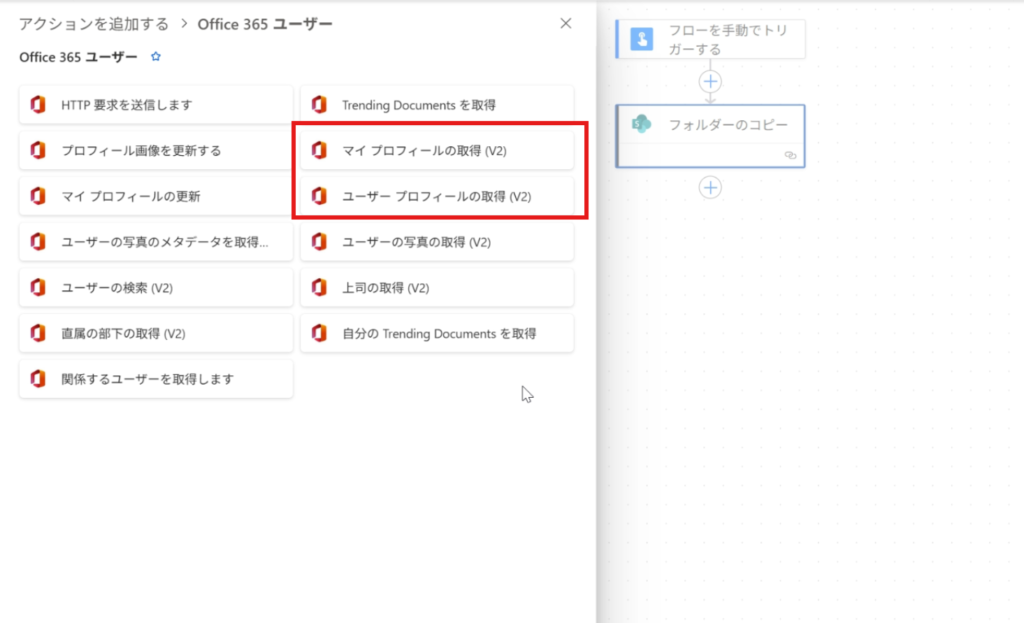The image size is (1024, 623).
Task: Click Office icon of ユーザーの検索 (V2)
Action: coord(38,288)
